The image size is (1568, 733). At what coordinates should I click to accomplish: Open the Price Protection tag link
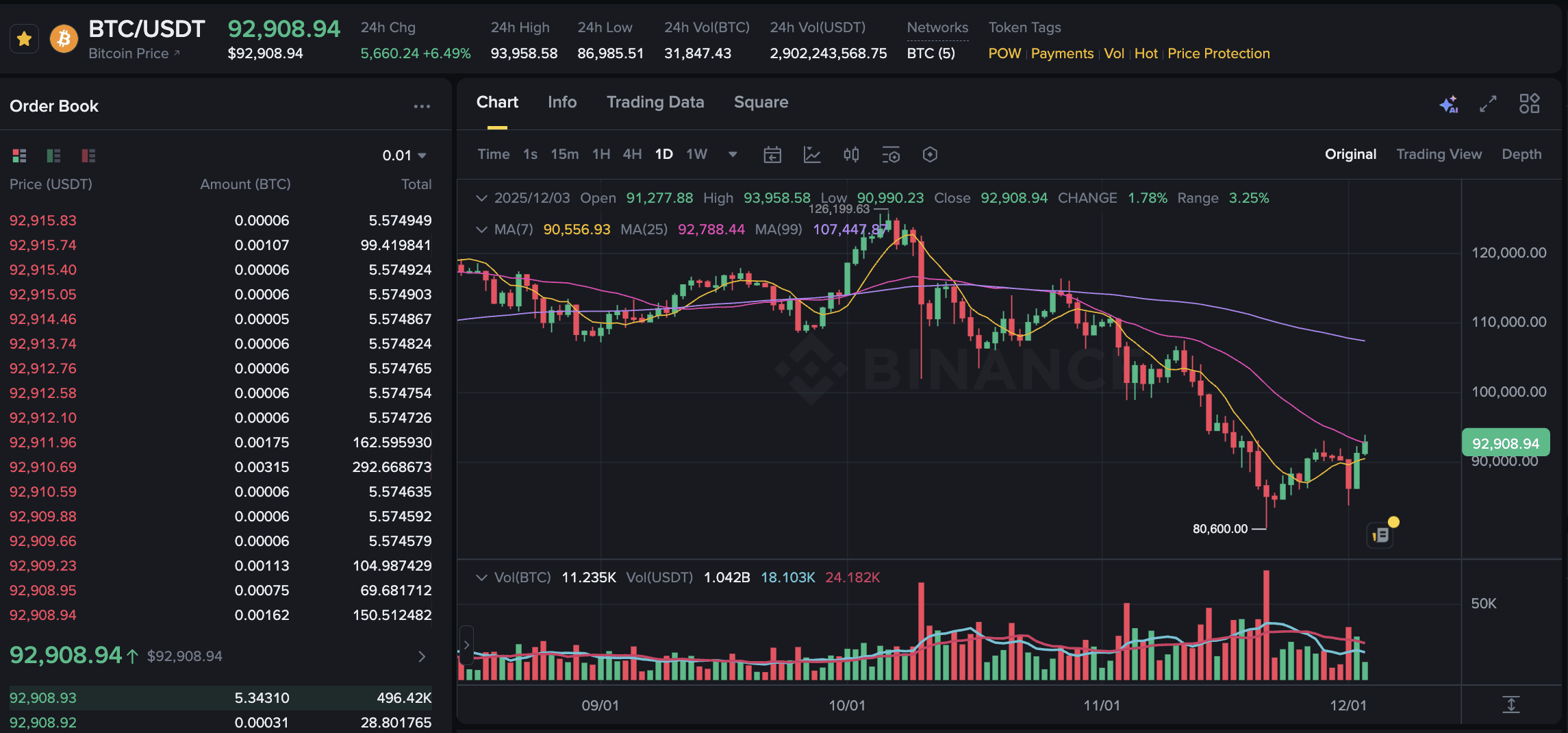[x=1218, y=53]
